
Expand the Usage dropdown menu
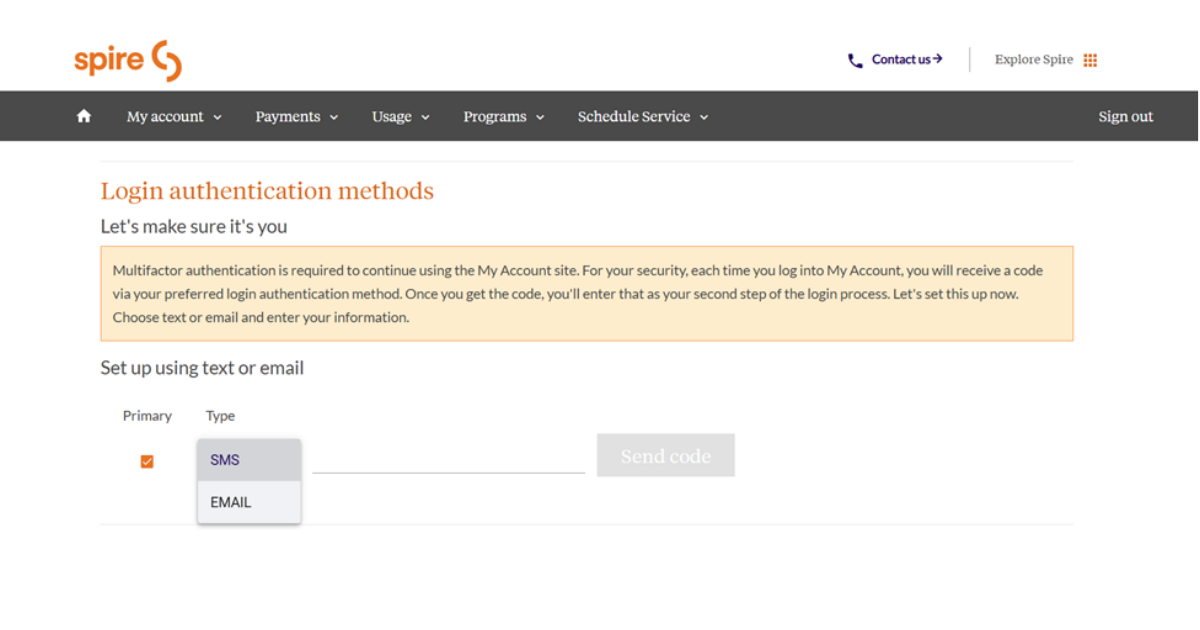pos(400,116)
